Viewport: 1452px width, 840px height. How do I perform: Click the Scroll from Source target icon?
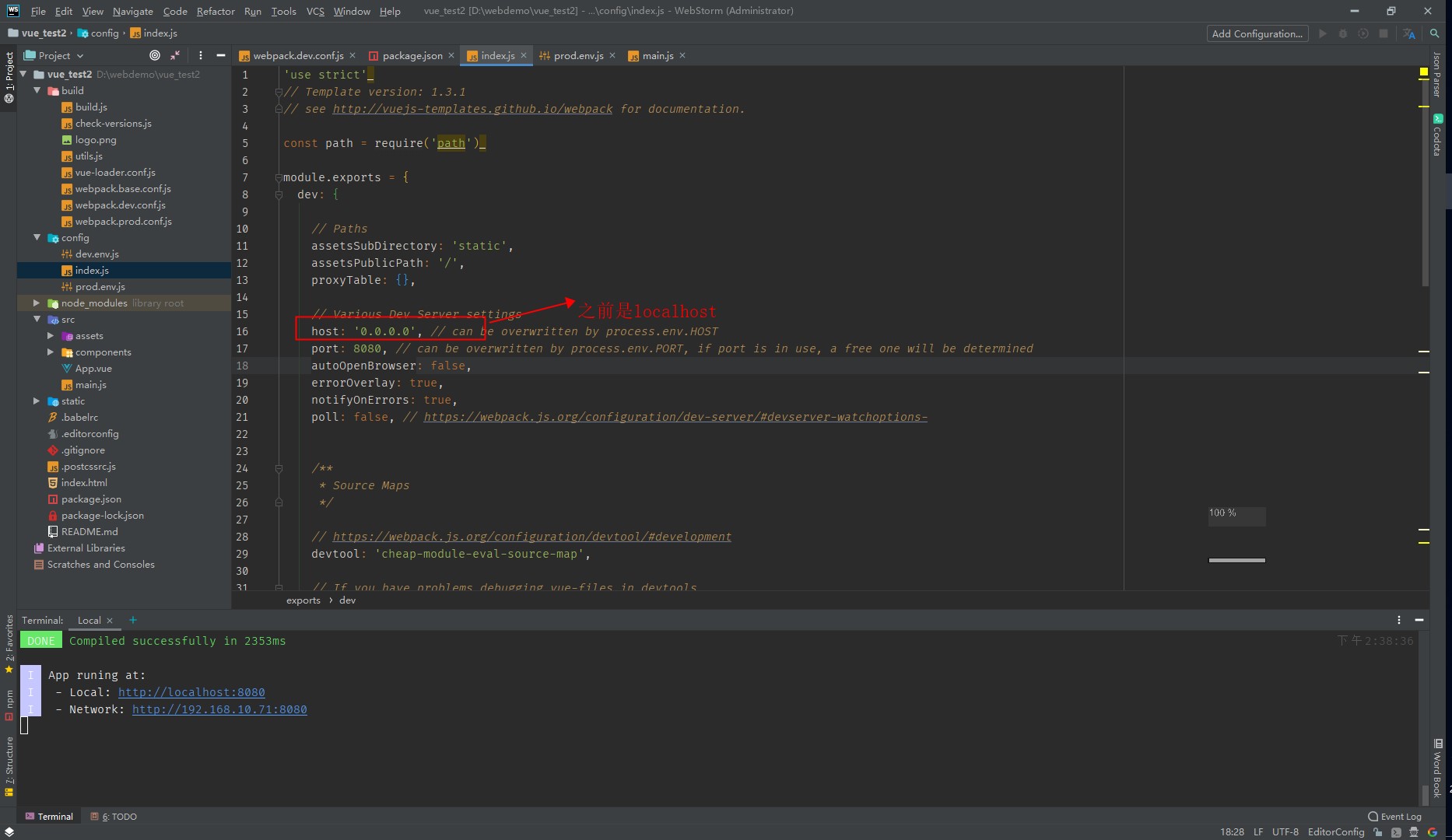[x=153, y=55]
